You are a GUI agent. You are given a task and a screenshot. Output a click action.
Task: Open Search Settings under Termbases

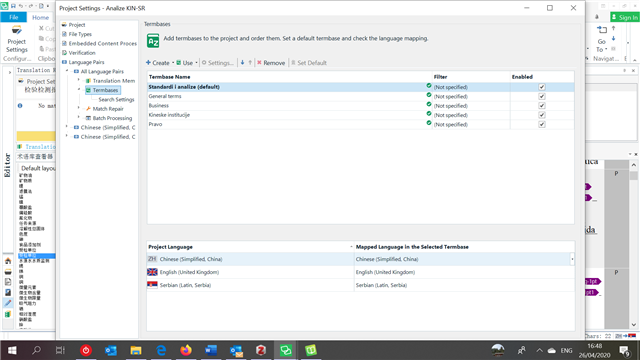116,100
